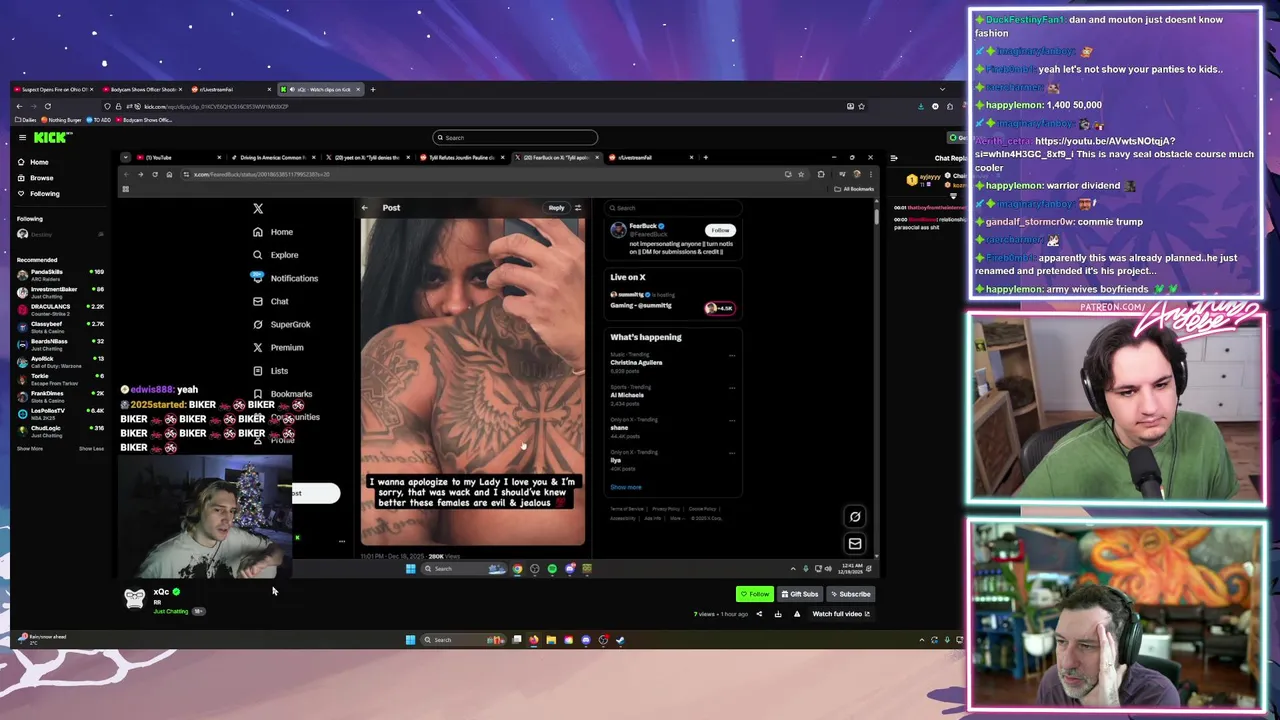Open the TO ADD bookmark folder
The width and height of the screenshot is (1280, 720).
[100, 120]
